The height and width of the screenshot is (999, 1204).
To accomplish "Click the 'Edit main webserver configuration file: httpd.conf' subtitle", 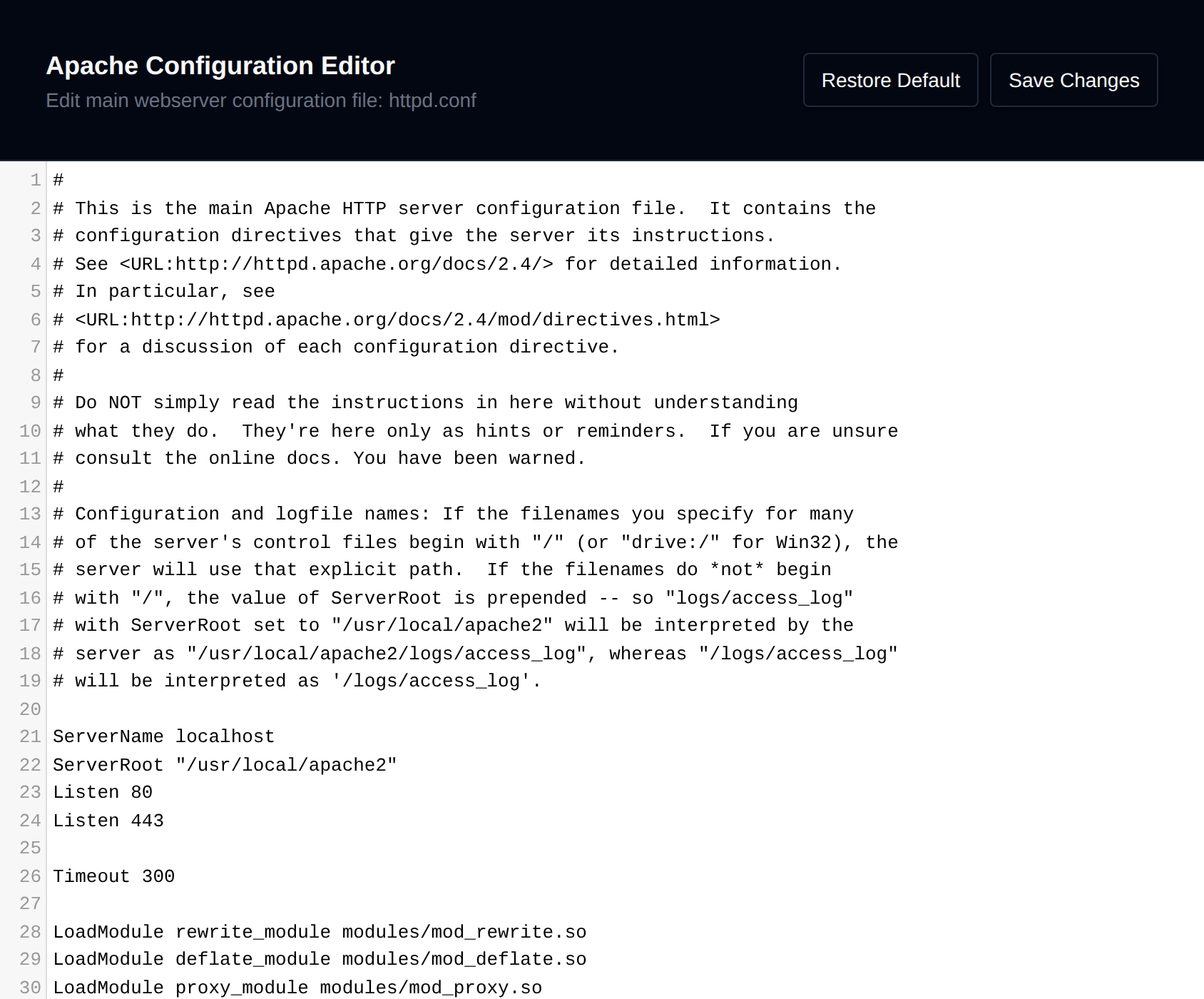I will (261, 101).
